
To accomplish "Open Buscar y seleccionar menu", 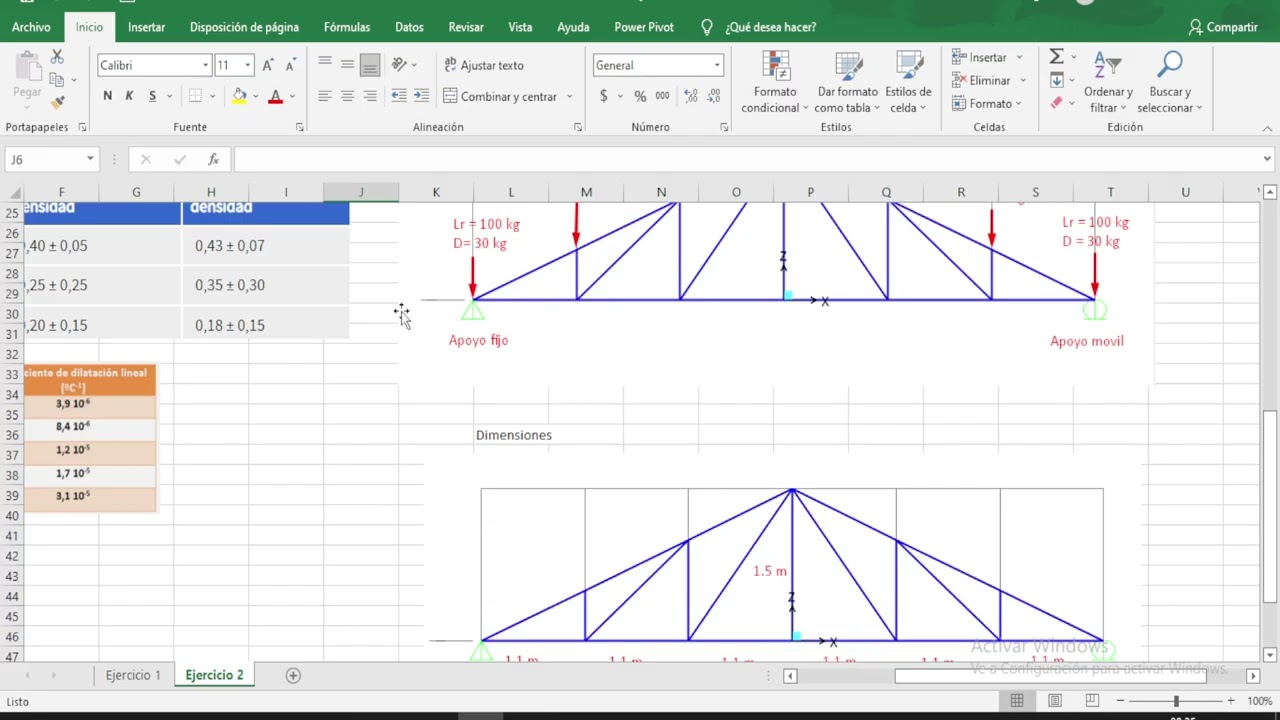I will click(x=1169, y=82).
